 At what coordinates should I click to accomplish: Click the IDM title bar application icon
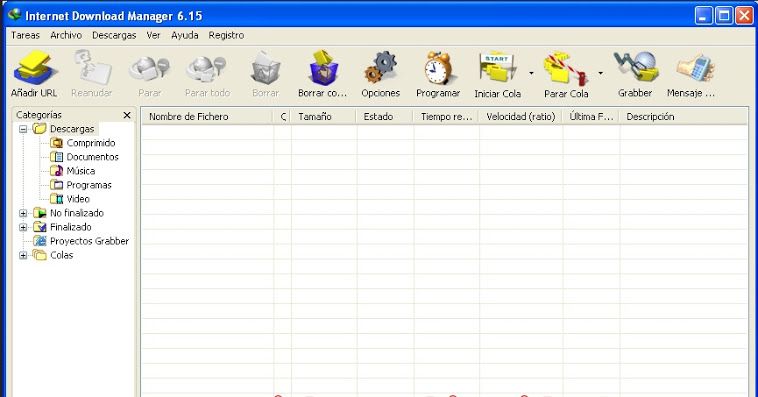click(15, 15)
